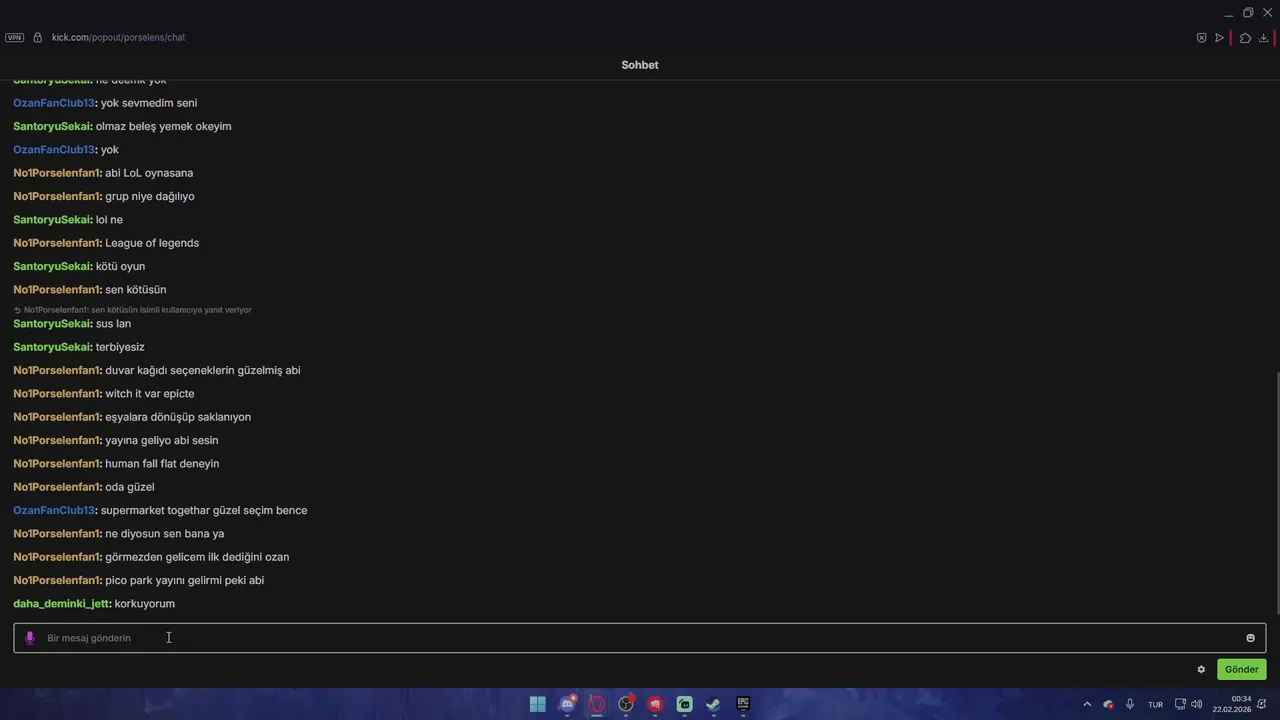Click OzanFanClub13 username beside 'yok sevmedim seni'
Screen dimensions: 1280x720
(54, 103)
